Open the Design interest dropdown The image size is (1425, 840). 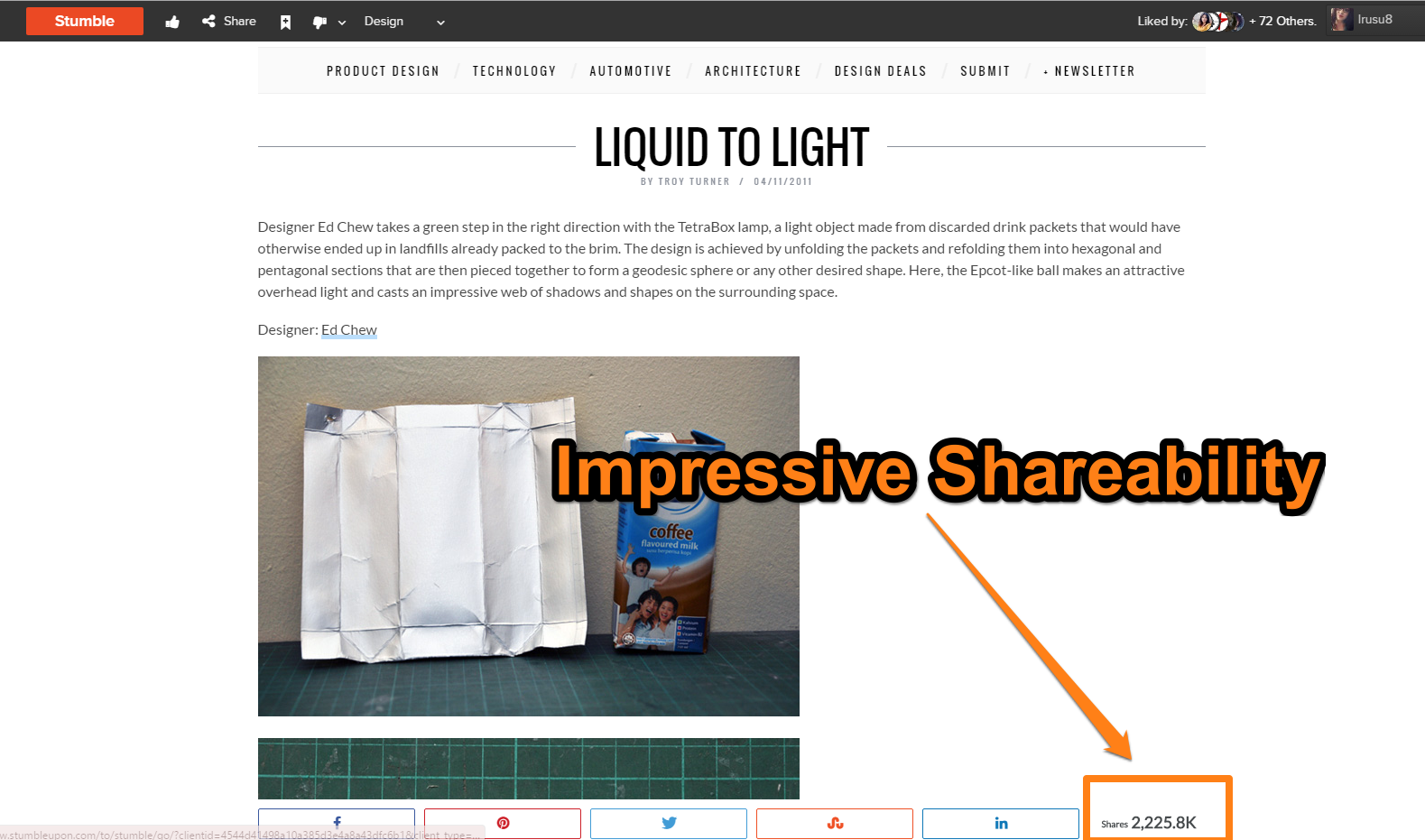[404, 21]
